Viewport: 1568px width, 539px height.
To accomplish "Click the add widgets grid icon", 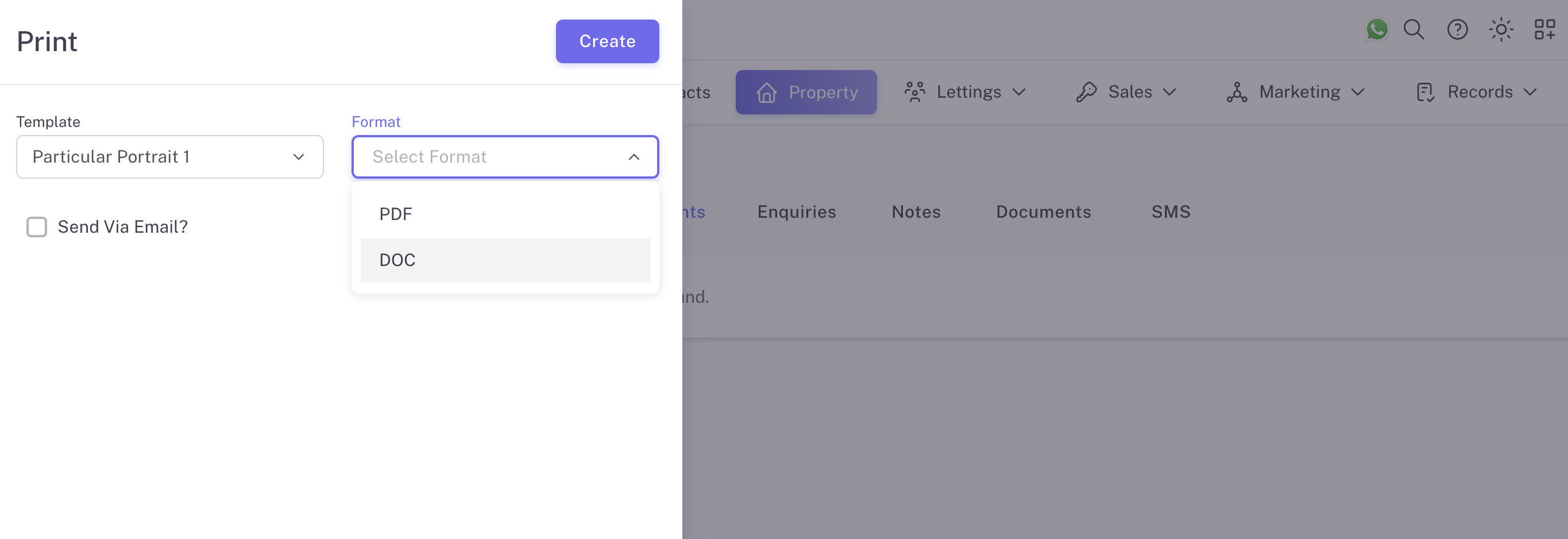I will tap(1544, 29).
